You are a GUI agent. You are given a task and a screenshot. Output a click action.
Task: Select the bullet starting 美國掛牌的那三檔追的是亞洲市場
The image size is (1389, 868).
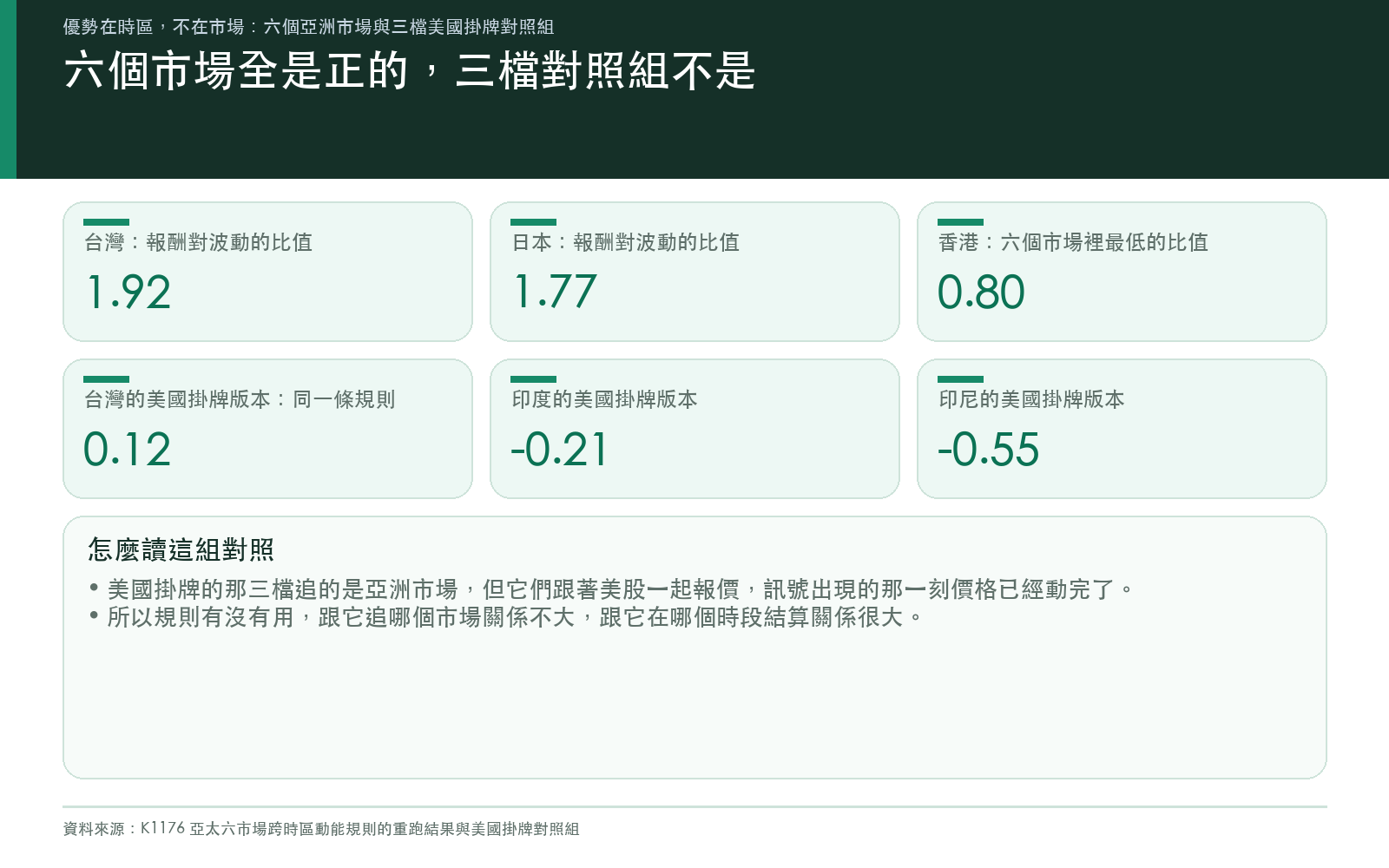tap(612, 589)
